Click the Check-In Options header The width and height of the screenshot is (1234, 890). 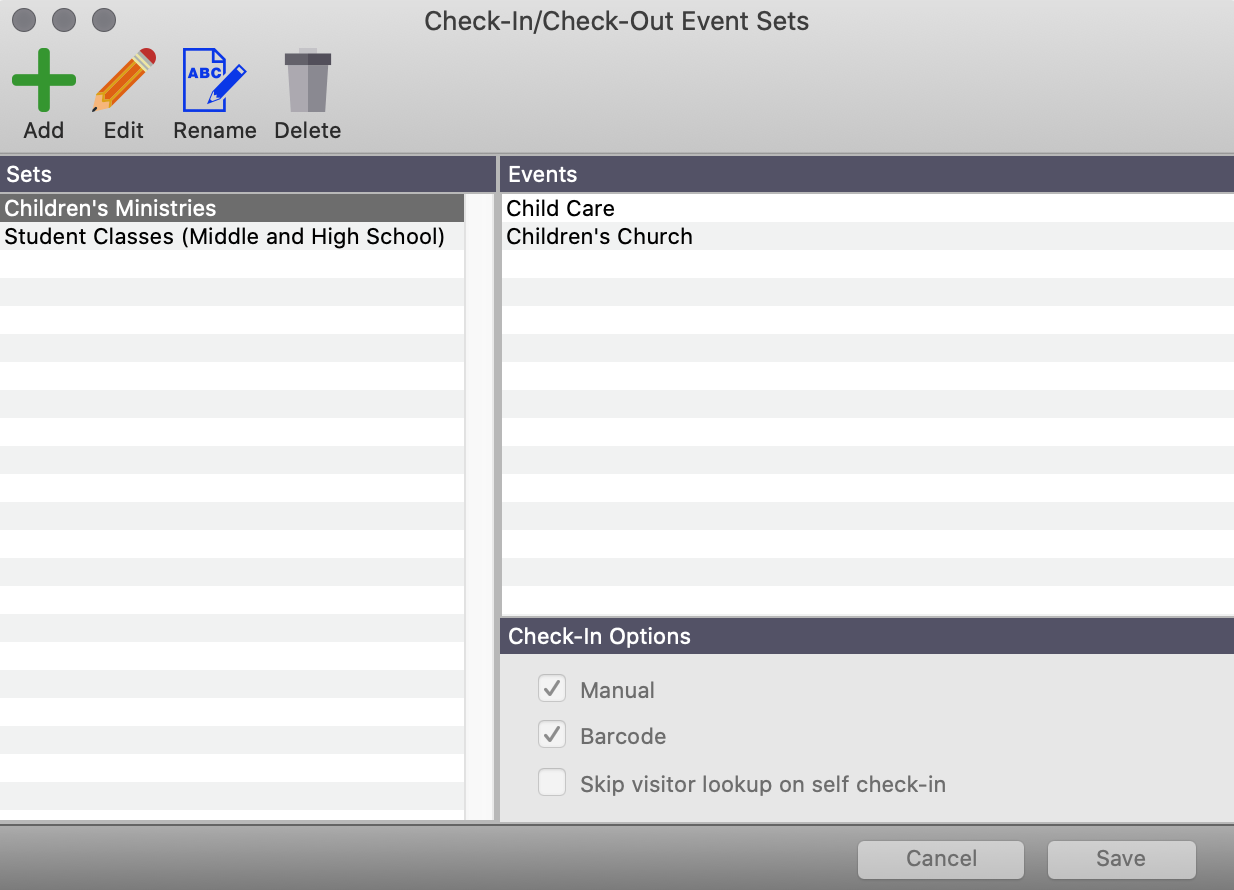point(597,636)
